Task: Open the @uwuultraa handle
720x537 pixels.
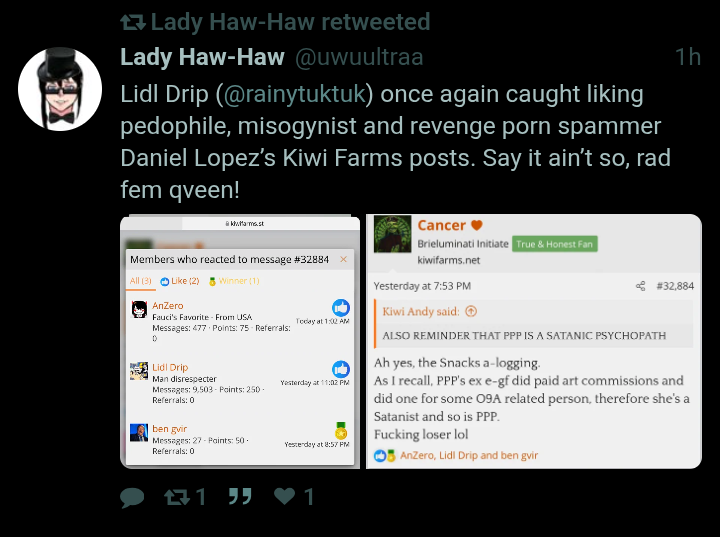Action: [359, 57]
